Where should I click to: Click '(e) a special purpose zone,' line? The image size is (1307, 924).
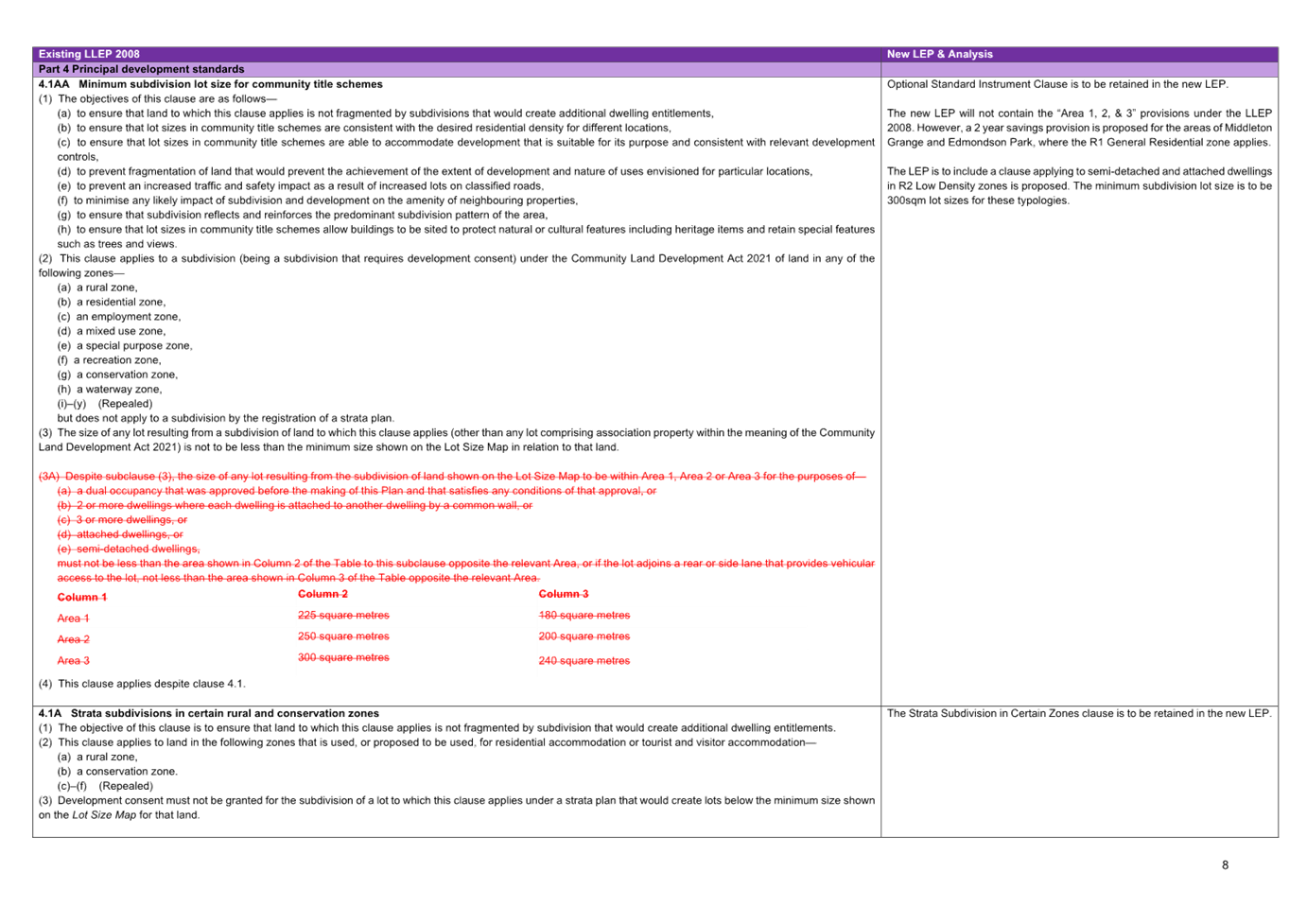(x=125, y=345)
